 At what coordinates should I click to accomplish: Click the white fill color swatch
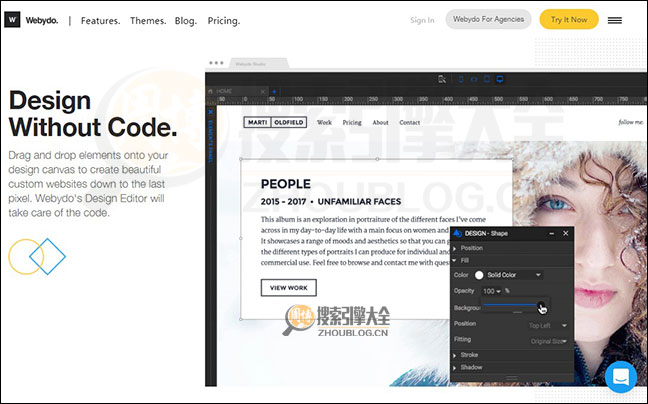pyautogui.click(x=479, y=275)
